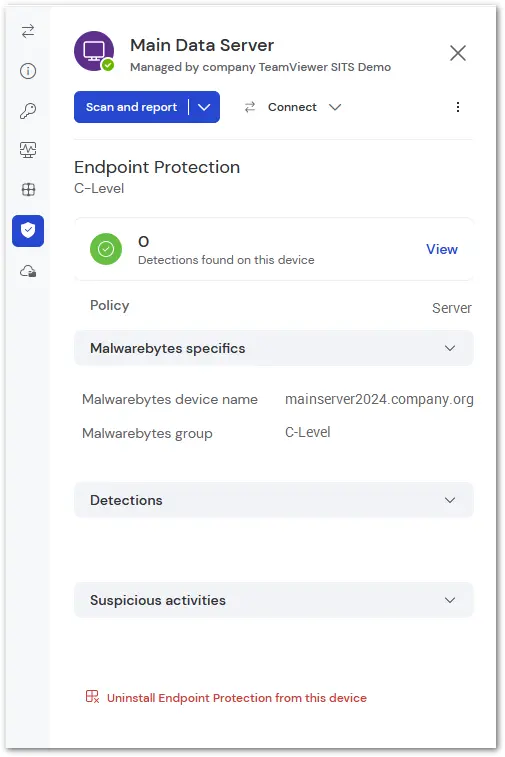The height and width of the screenshot is (757, 505).
Task: Click the Scan and report button
Action: click(x=131, y=107)
